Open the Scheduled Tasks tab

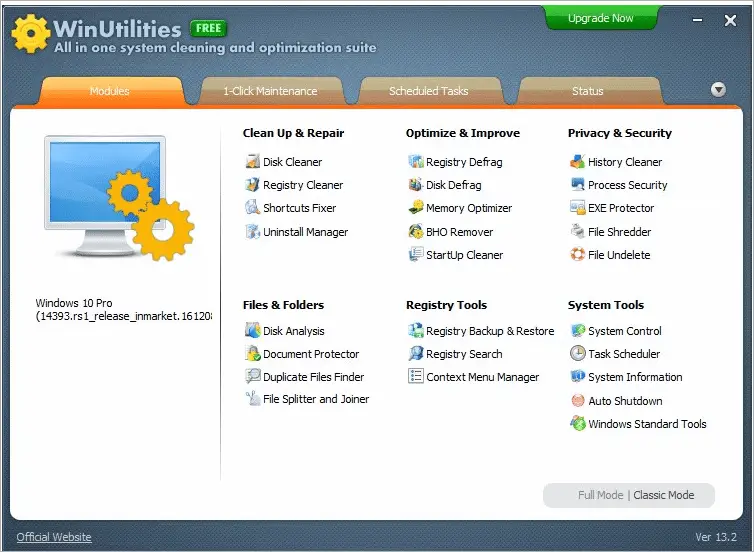tap(428, 91)
